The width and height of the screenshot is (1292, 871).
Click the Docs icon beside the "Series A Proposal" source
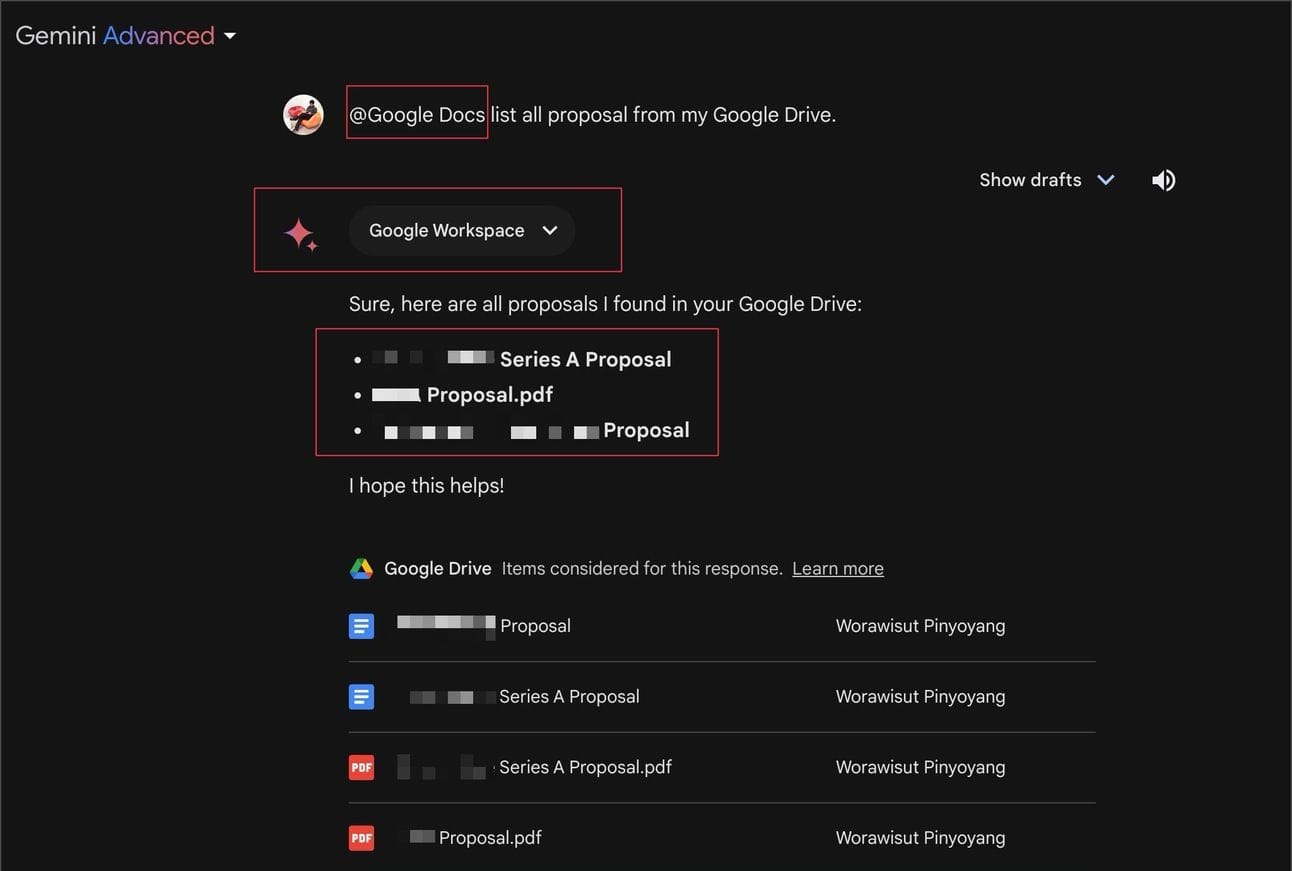point(361,697)
